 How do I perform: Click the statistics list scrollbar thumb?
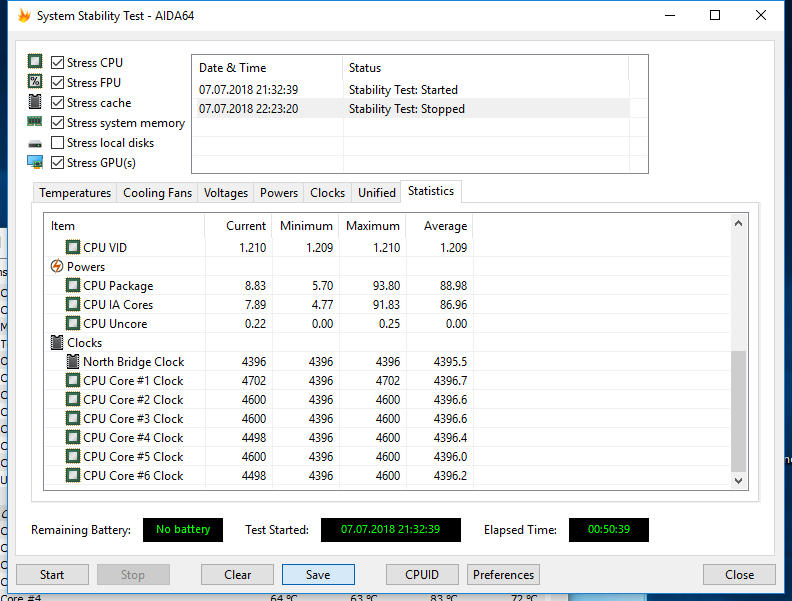pyautogui.click(x=738, y=411)
